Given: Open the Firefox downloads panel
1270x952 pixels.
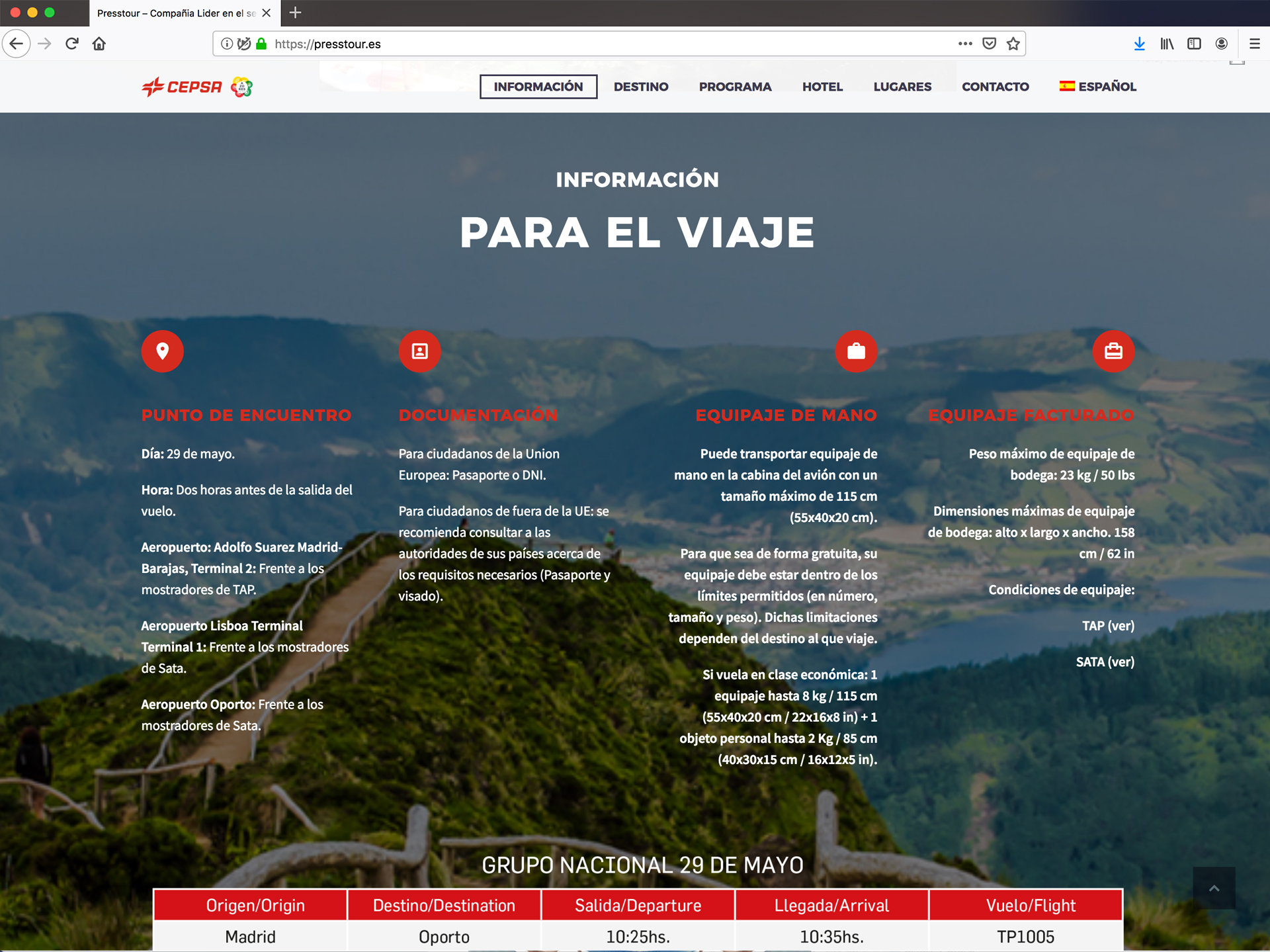Looking at the screenshot, I should coord(1139,44).
